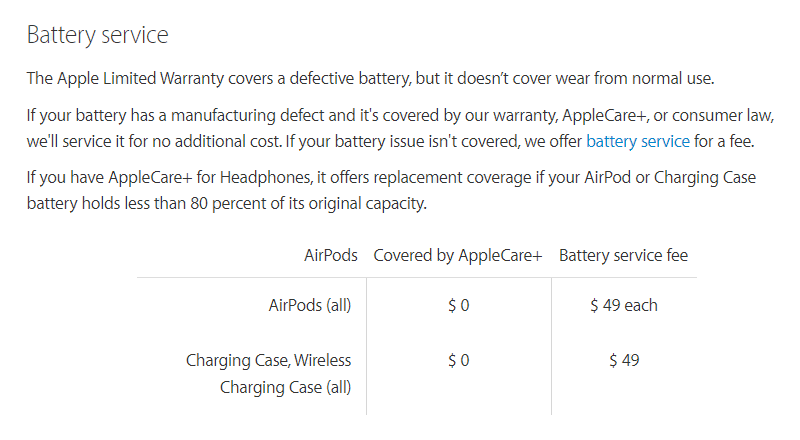Click the Battery service fee column header
800x440 pixels.
pos(623,255)
